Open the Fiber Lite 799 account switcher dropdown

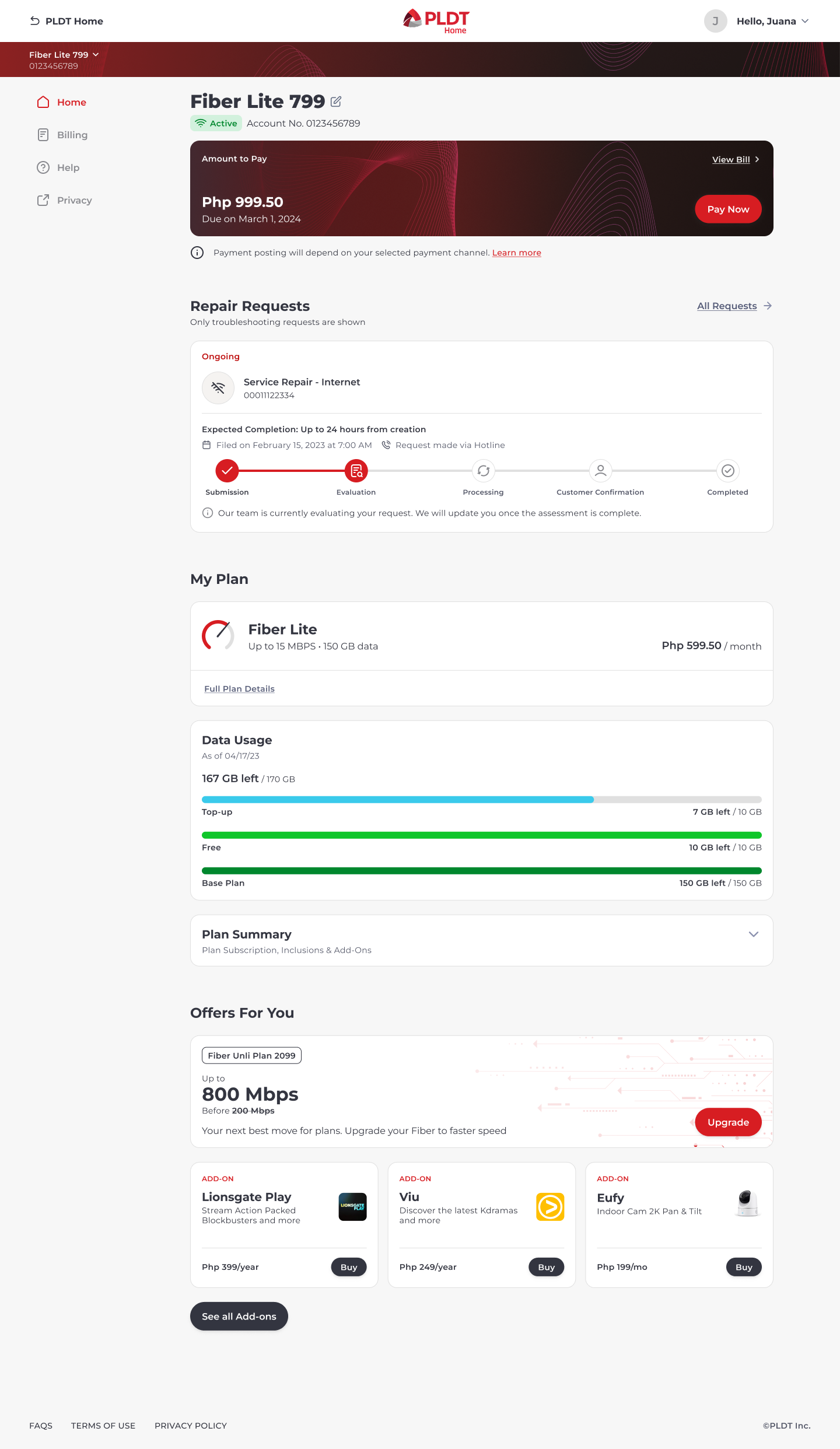(64, 55)
